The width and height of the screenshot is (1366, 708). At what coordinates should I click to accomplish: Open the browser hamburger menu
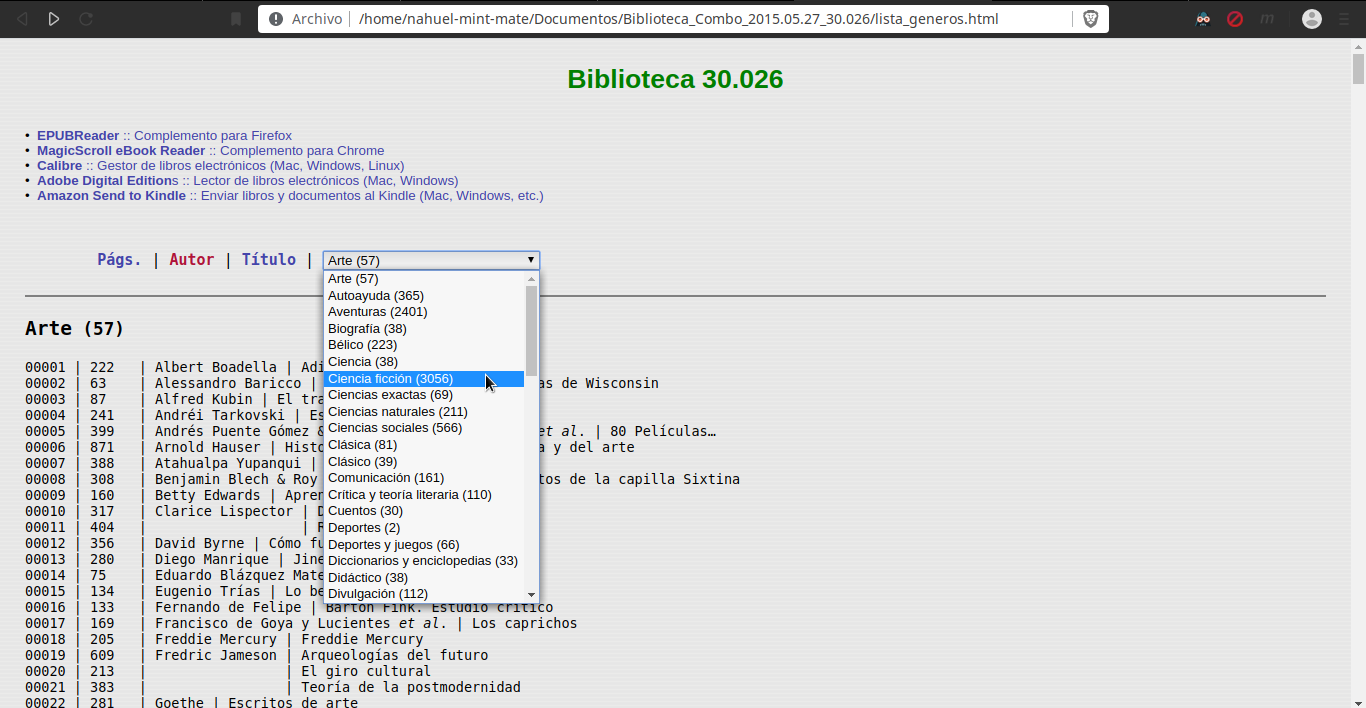point(1346,19)
